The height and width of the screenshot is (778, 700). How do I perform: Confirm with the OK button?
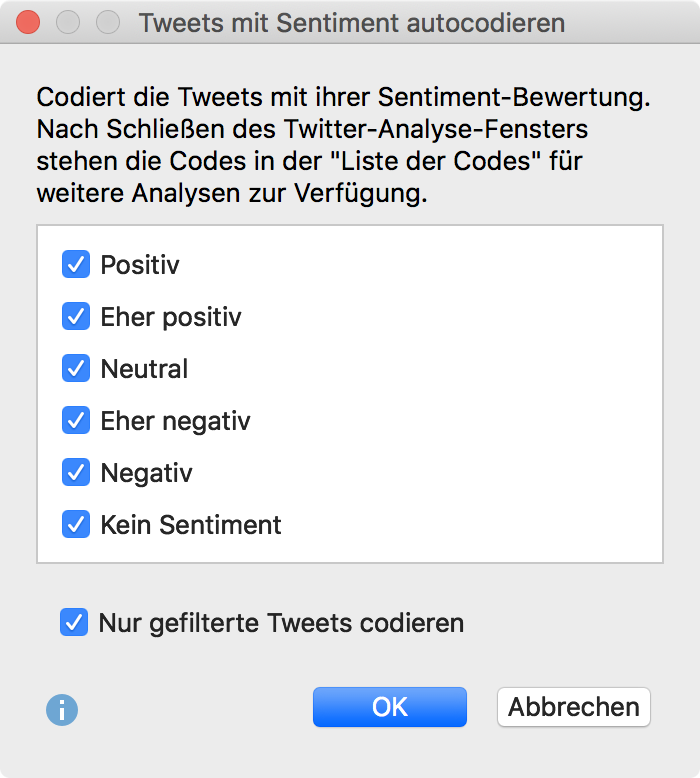point(389,707)
